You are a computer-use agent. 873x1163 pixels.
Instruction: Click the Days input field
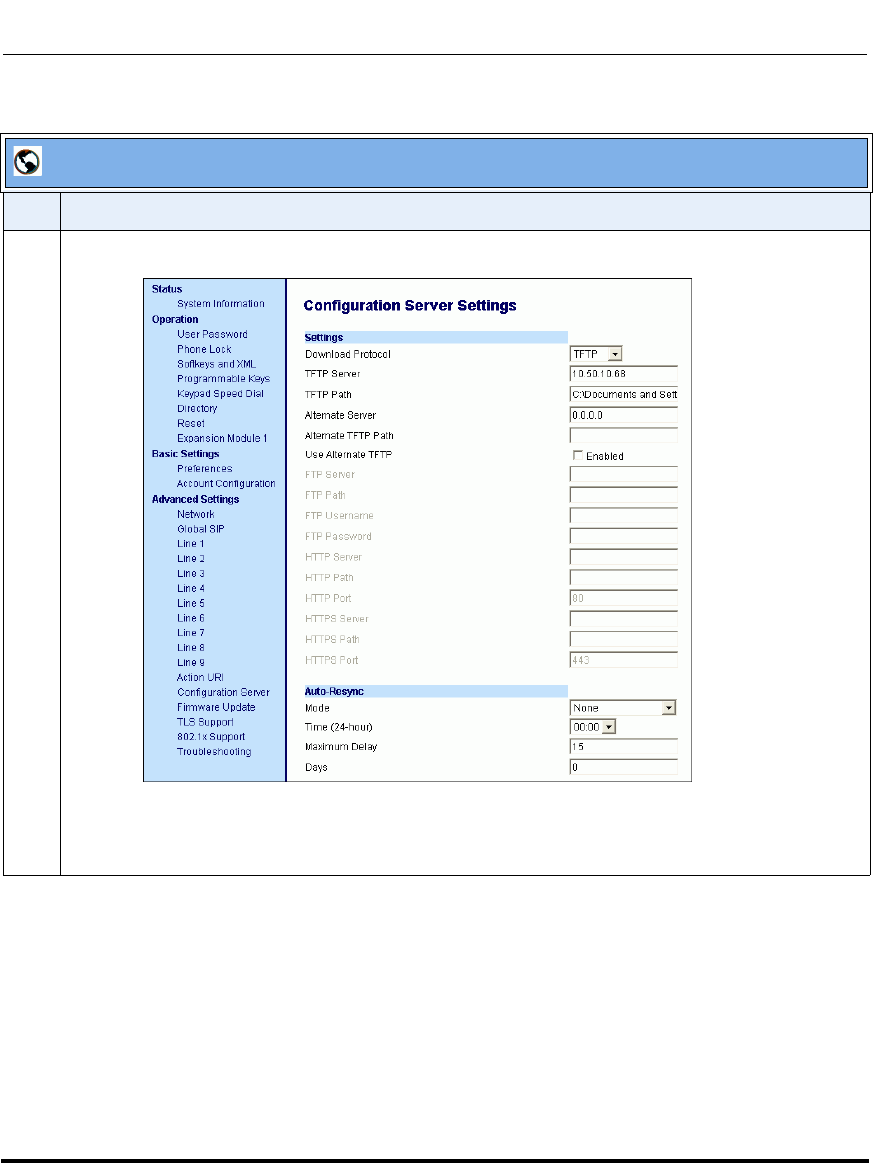point(624,767)
